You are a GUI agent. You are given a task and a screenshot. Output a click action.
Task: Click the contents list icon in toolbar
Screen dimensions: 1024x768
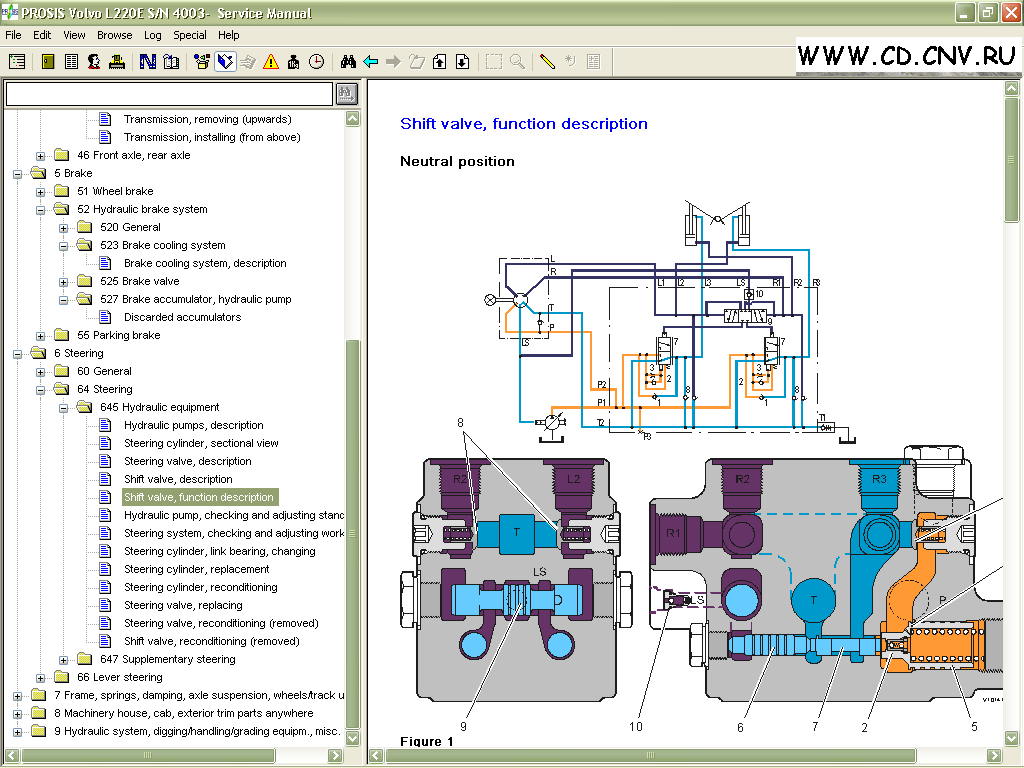(x=18, y=61)
